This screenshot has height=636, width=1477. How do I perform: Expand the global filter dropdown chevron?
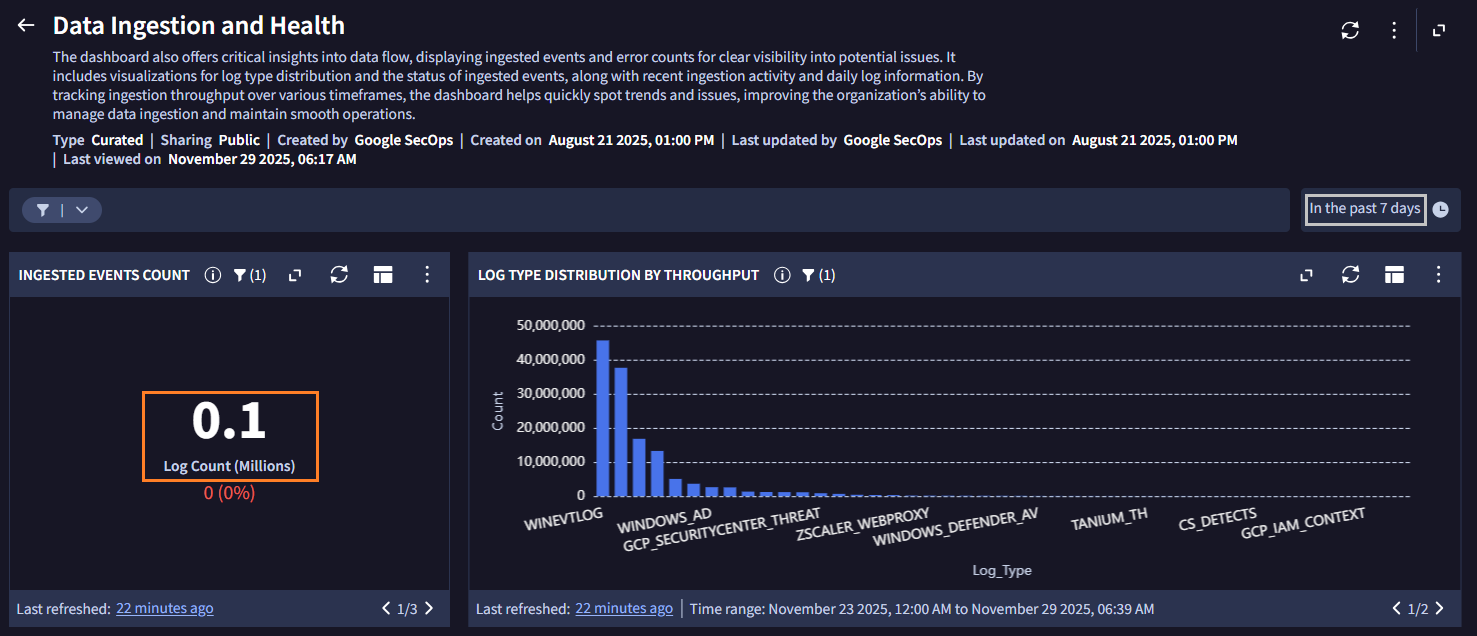(x=82, y=210)
